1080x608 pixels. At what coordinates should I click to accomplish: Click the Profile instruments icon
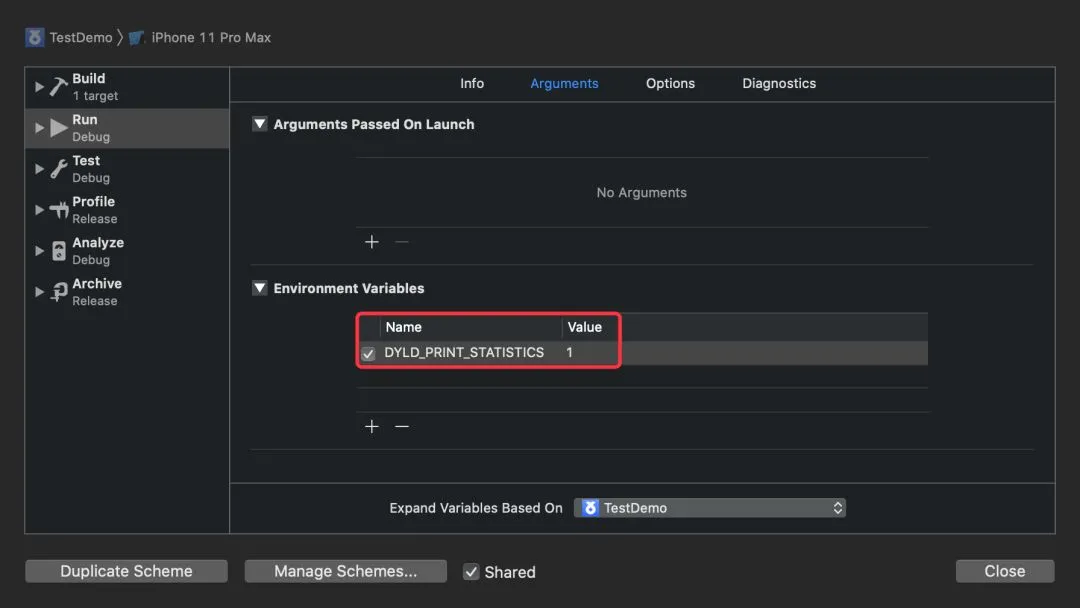pyautogui.click(x=59, y=210)
